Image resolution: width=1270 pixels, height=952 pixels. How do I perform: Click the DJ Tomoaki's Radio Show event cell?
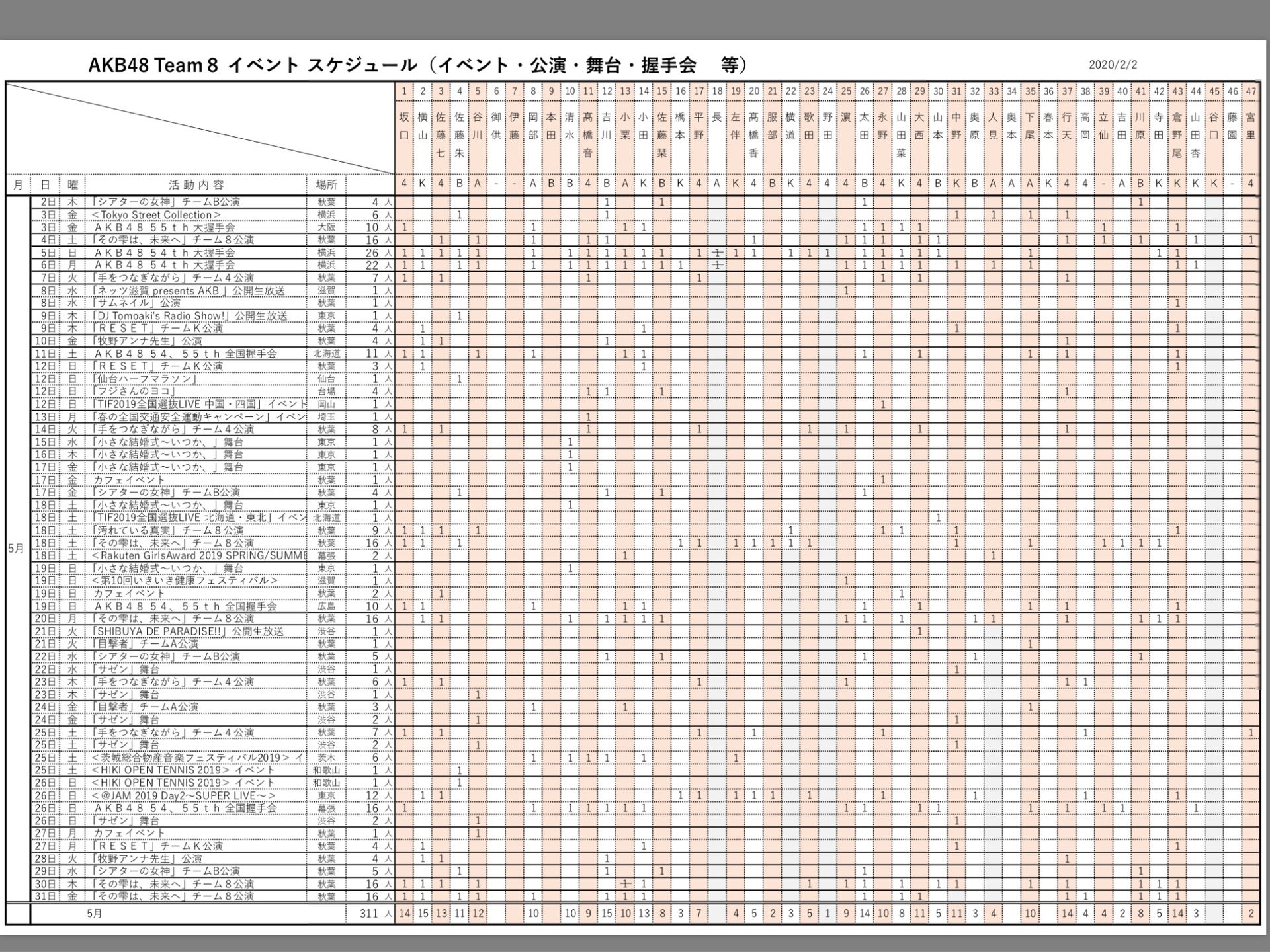[190, 316]
